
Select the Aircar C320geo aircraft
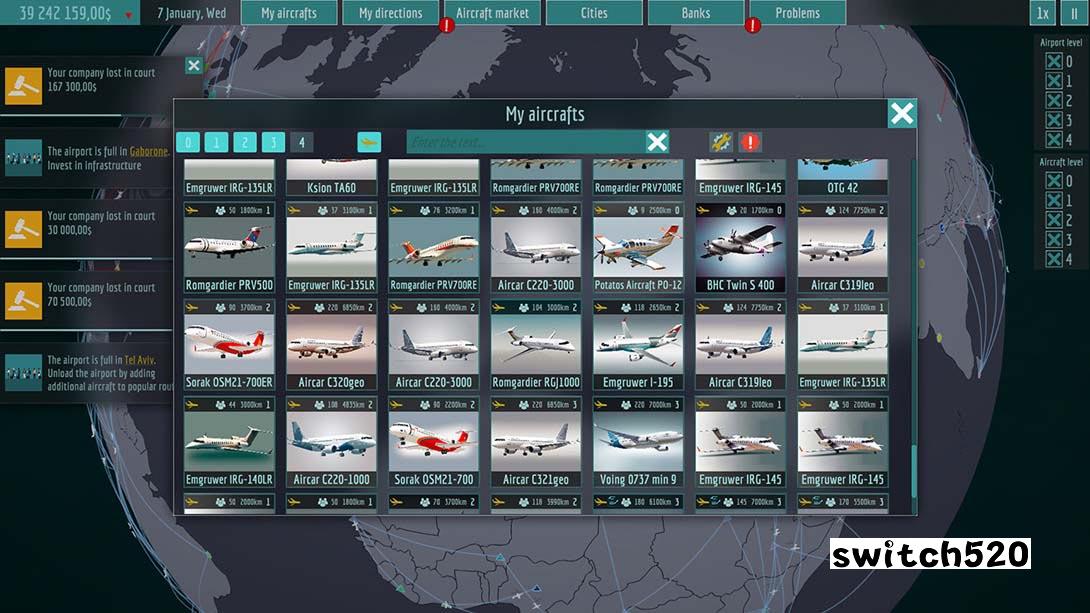pos(331,345)
